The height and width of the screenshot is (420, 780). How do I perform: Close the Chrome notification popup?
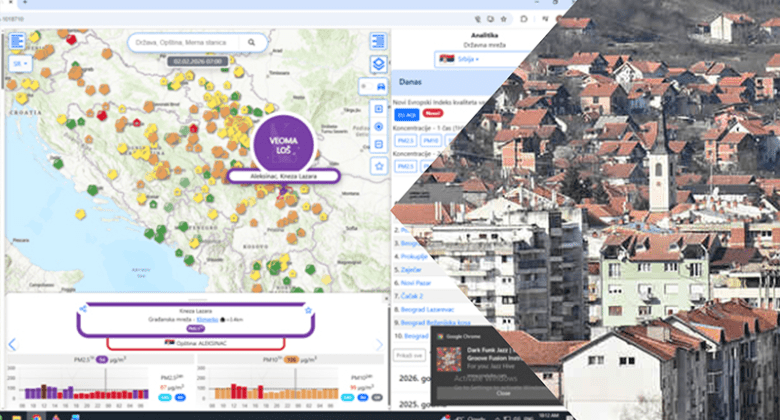(503, 393)
